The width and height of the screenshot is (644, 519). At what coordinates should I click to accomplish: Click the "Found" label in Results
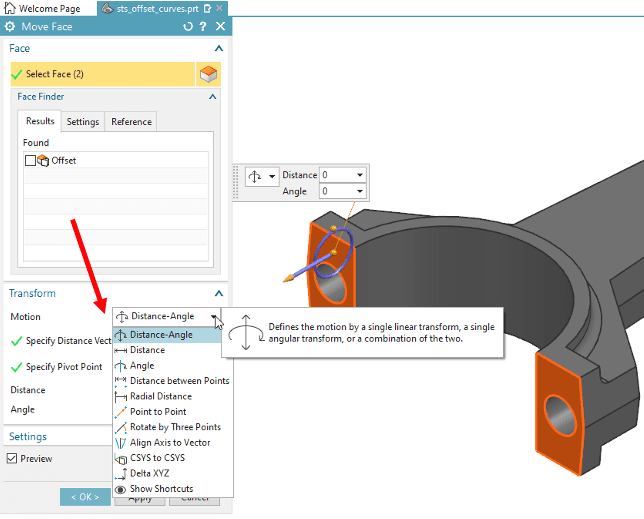point(36,143)
